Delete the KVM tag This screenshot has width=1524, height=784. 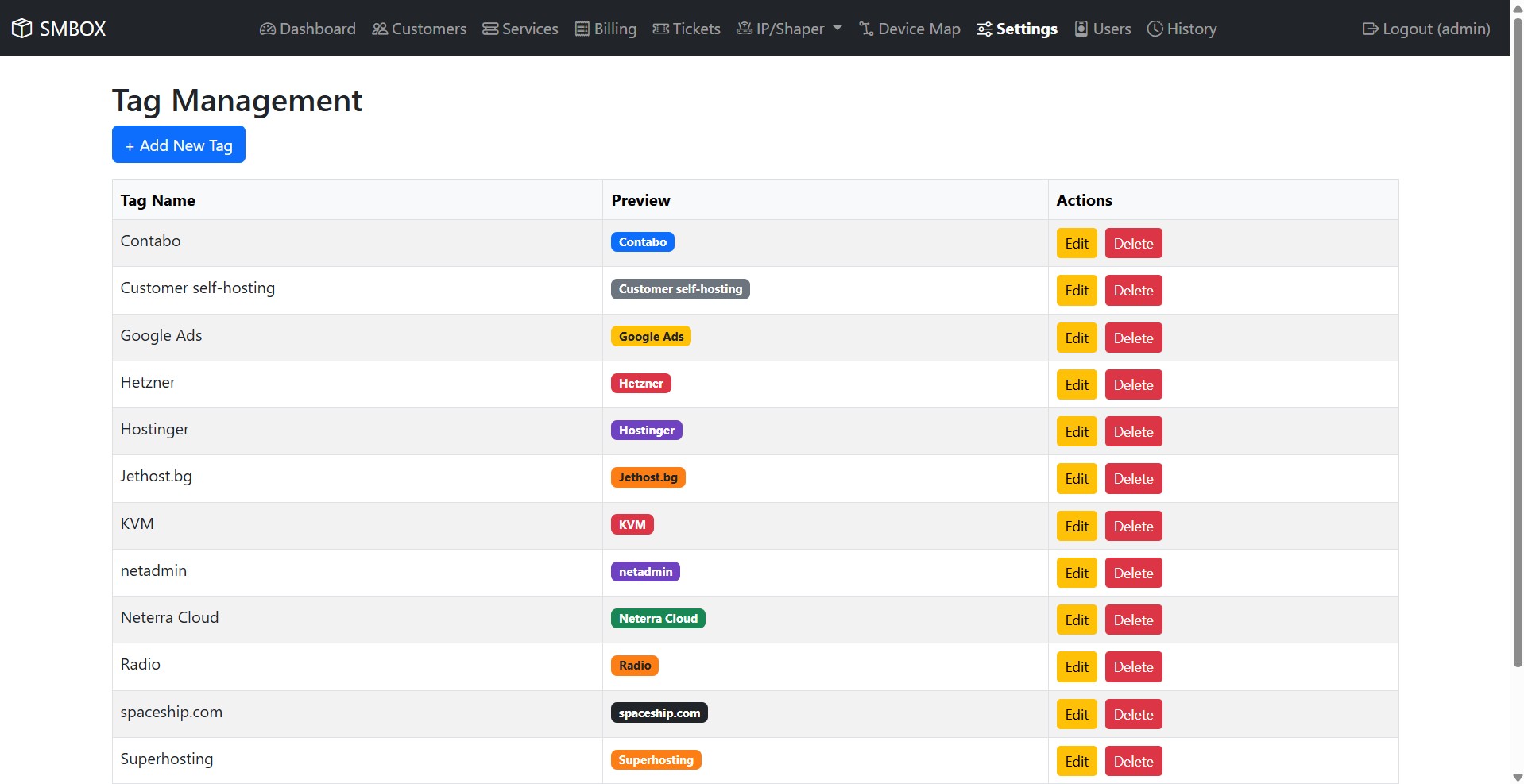click(x=1133, y=526)
